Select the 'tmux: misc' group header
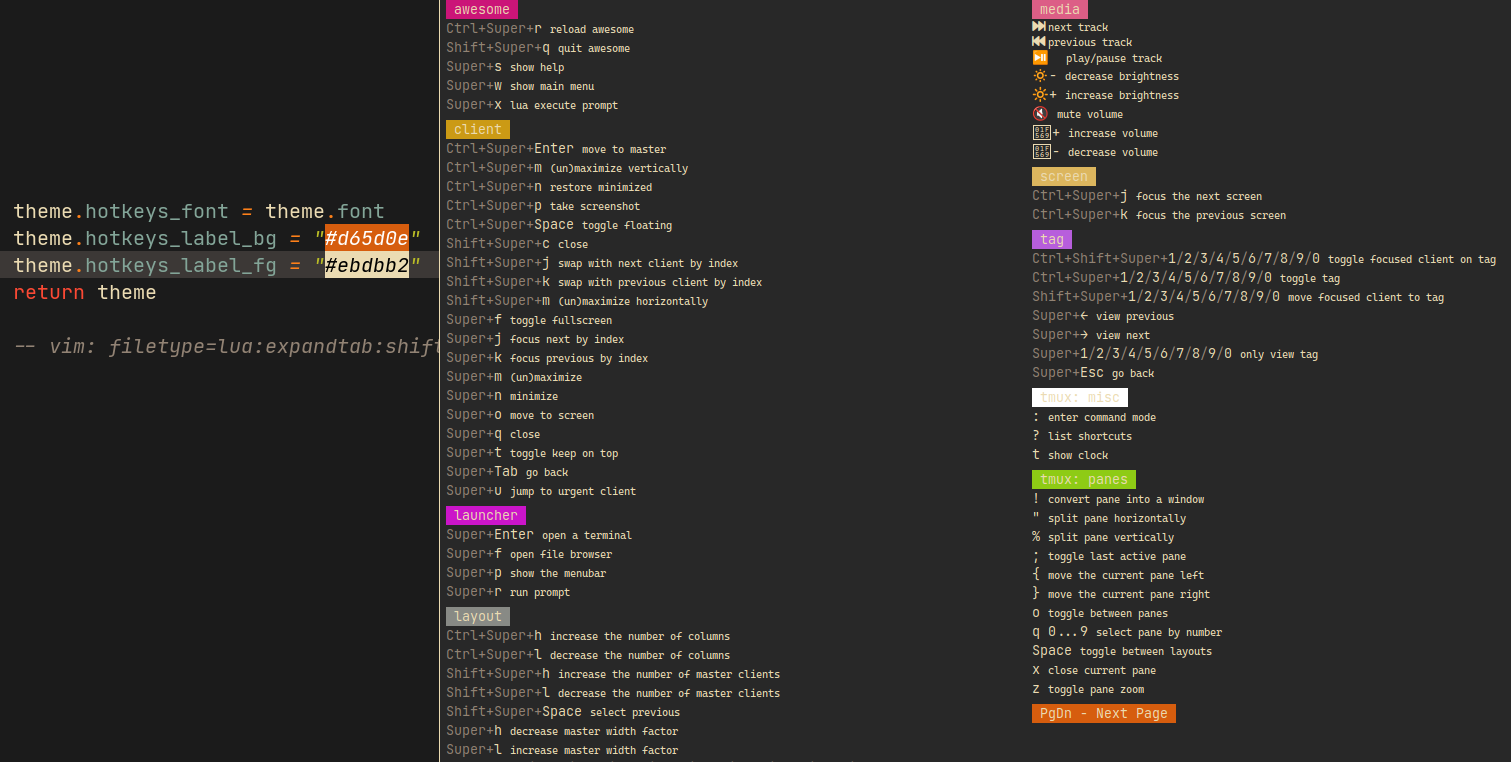1511x762 pixels. point(1080,397)
